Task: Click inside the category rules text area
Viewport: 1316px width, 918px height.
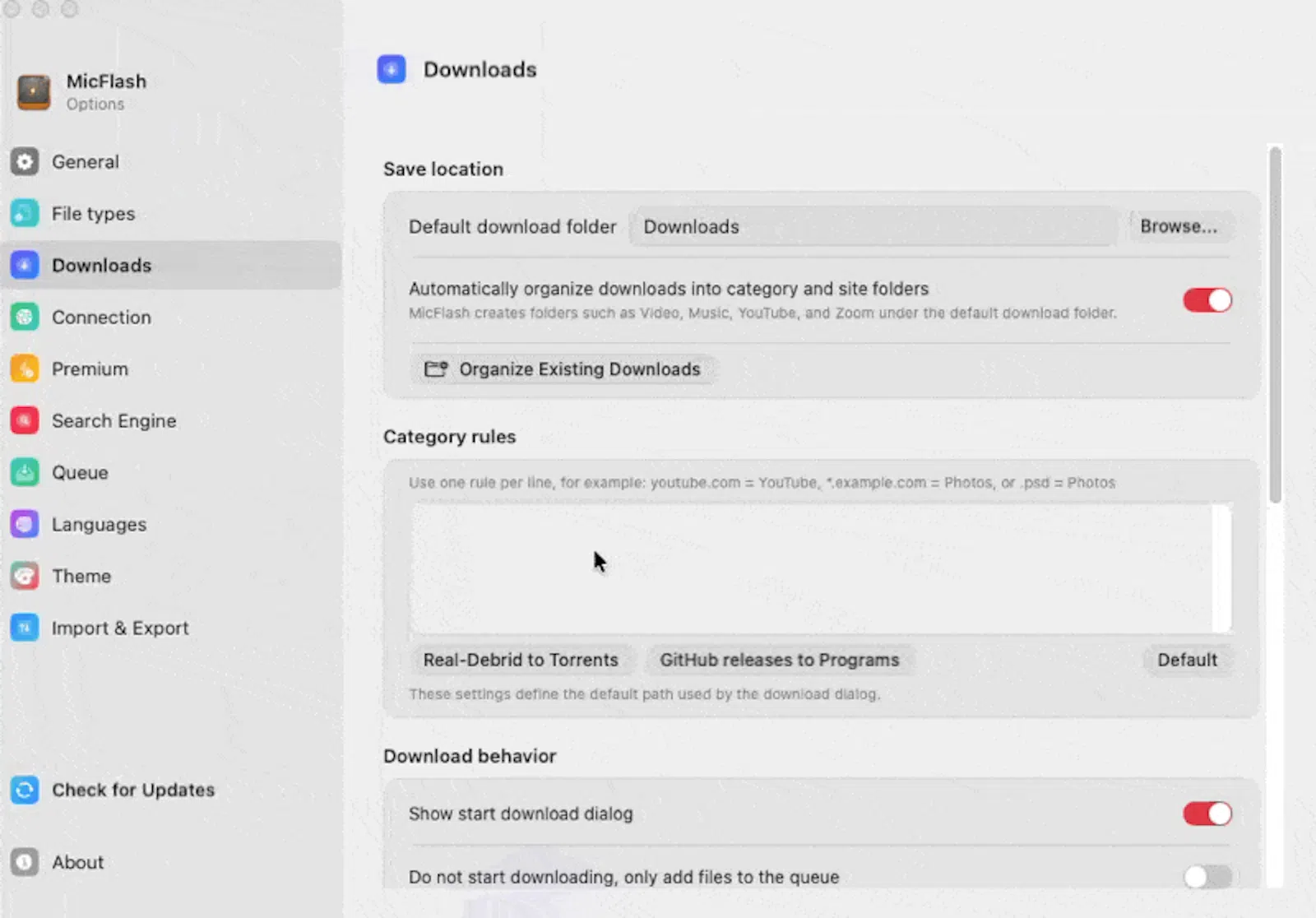Action: pos(810,568)
